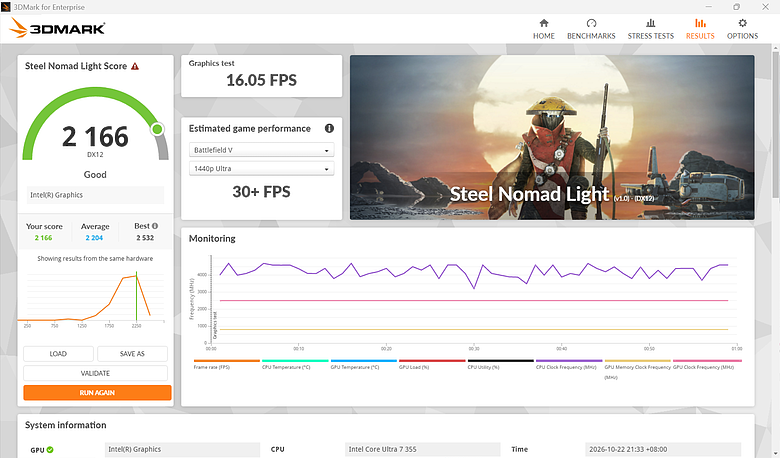The image size is (780, 458).
Task: Click the 2 166 score number
Action: (x=95, y=137)
